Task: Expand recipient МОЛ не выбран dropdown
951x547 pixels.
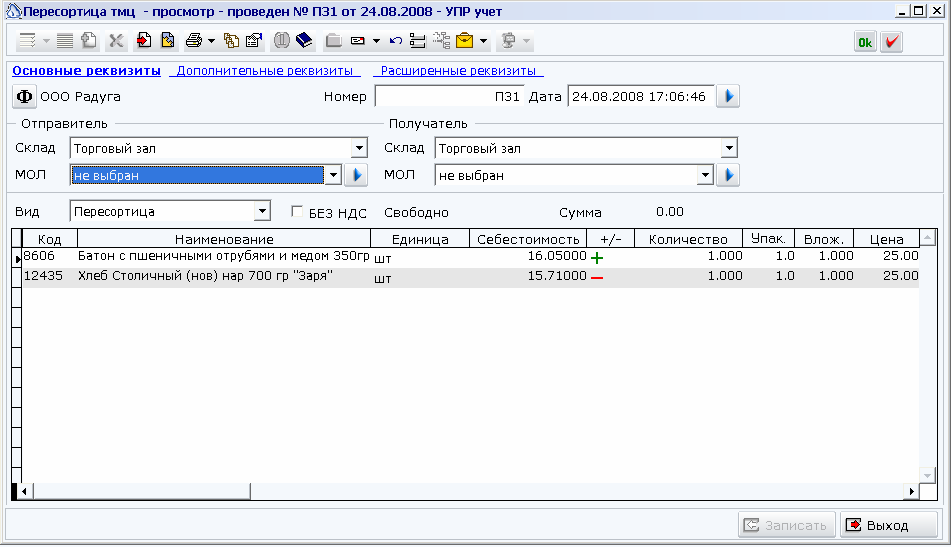Action: point(705,175)
